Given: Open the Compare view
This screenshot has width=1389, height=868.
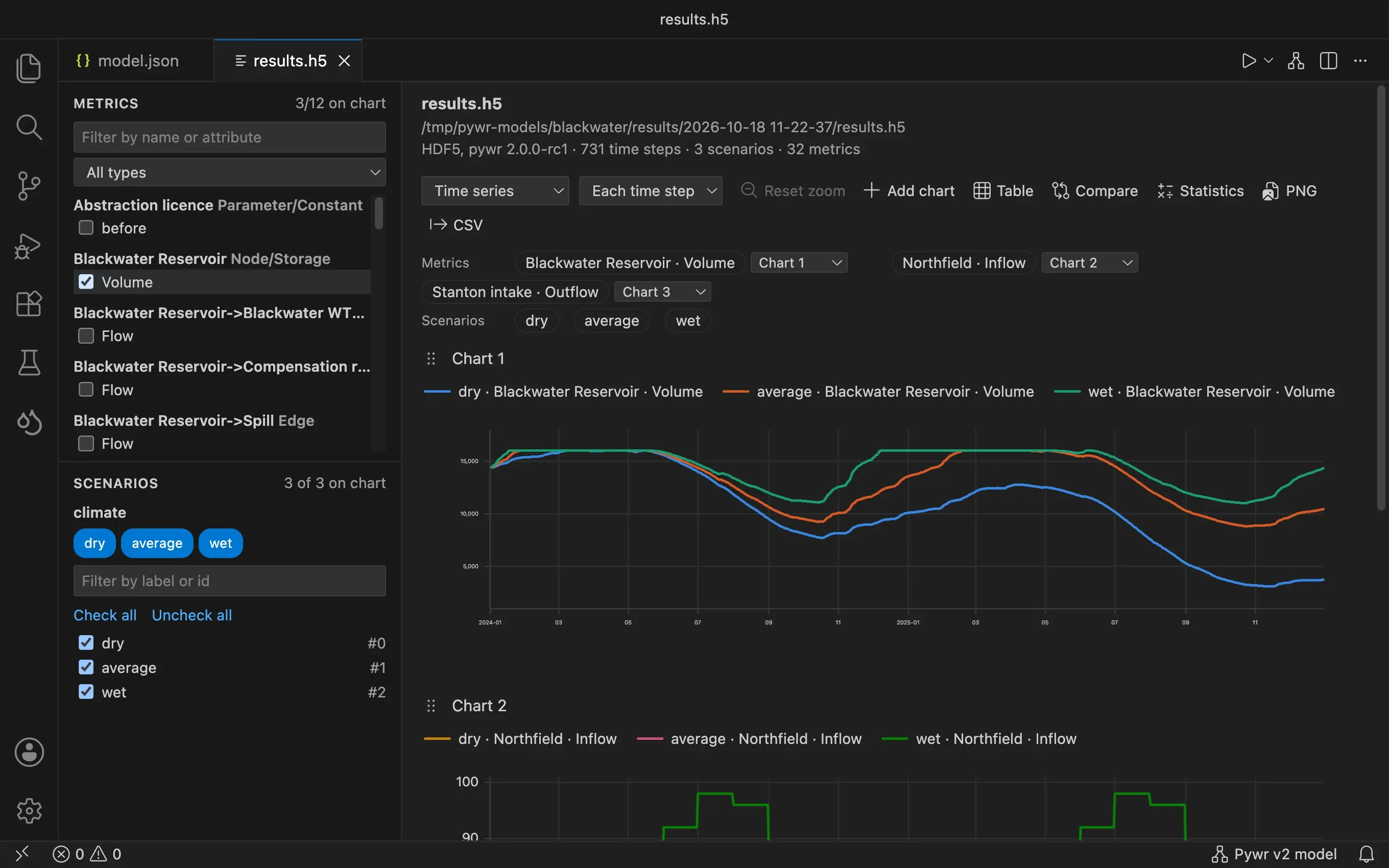Looking at the screenshot, I should coord(1094,190).
